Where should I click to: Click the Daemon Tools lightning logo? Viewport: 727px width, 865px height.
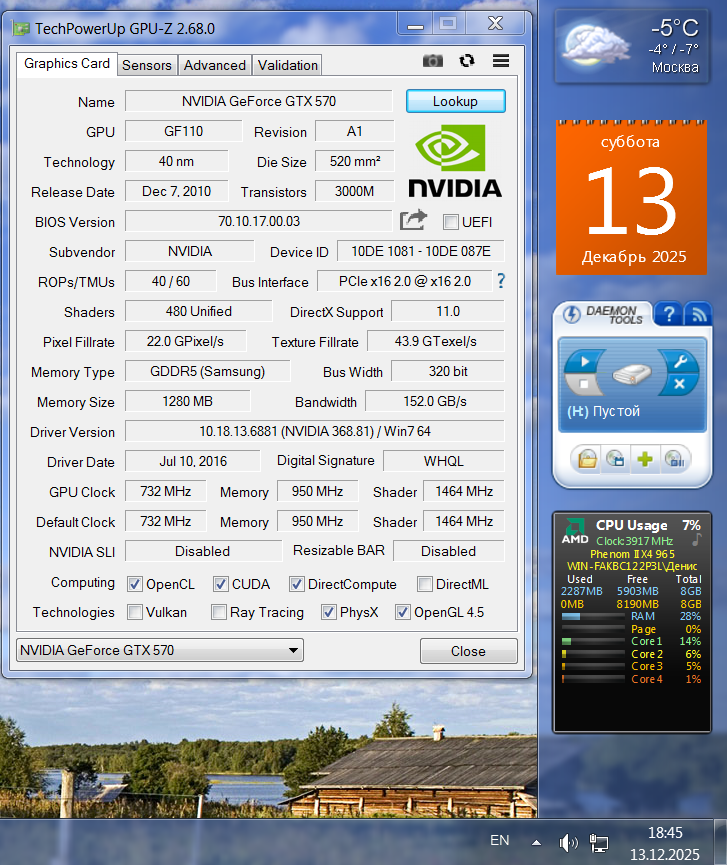[x=571, y=314]
